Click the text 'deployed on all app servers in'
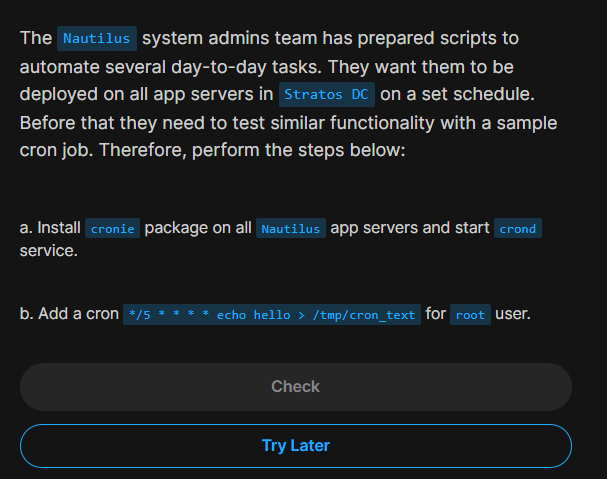607x479 pixels. (x=146, y=95)
